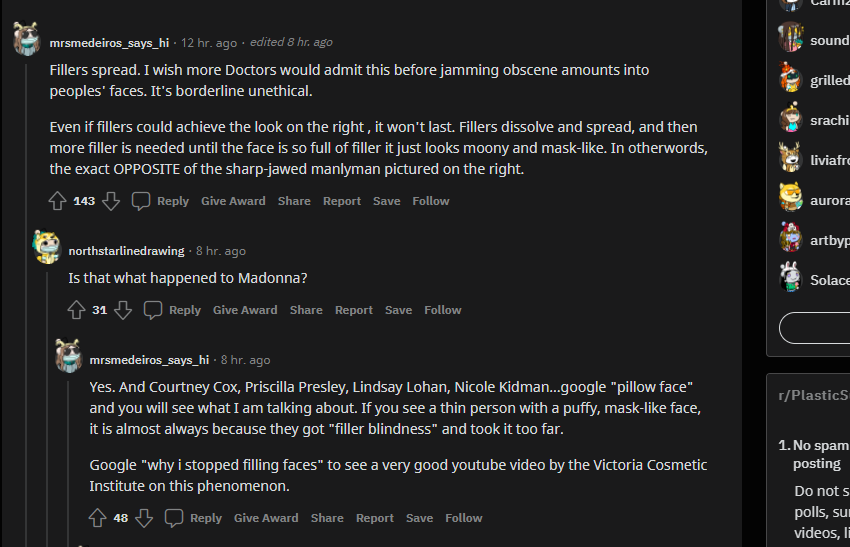Share the 143-point fillers comment
850x547 pixels.
tap(294, 201)
